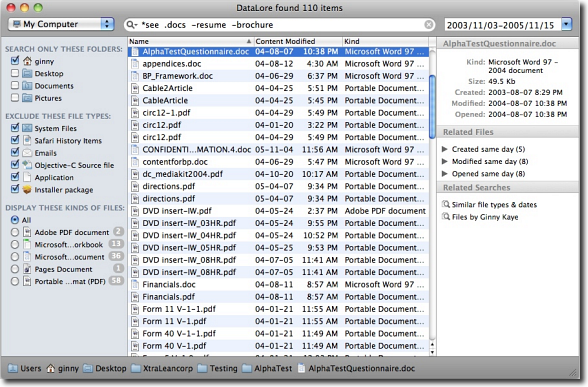Expand Opened same day (8)
The width and height of the screenshot is (588, 387).
point(445,174)
